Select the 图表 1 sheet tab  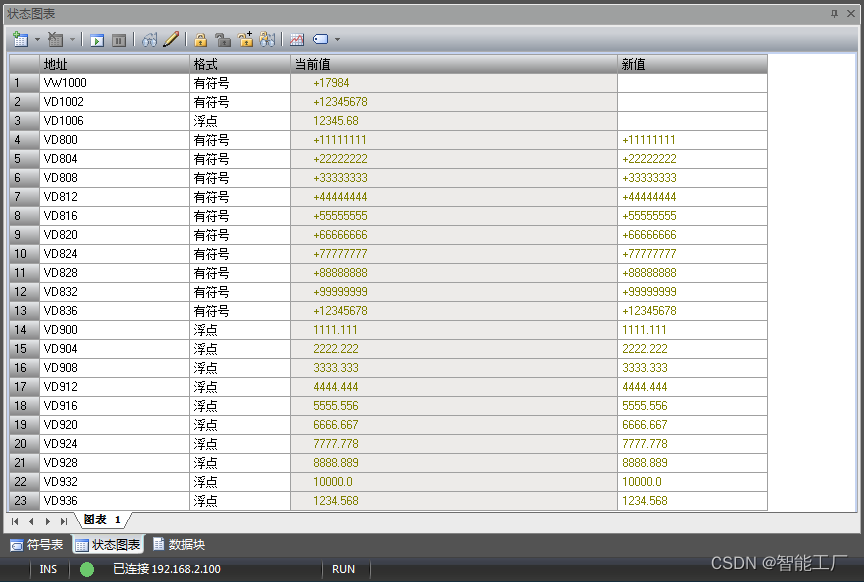pyautogui.click(x=102, y=520)
